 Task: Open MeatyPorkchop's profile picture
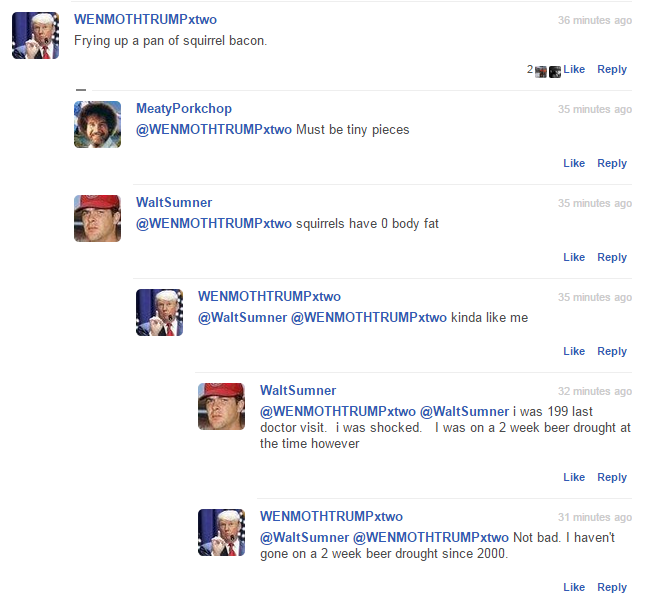[97, 124]
